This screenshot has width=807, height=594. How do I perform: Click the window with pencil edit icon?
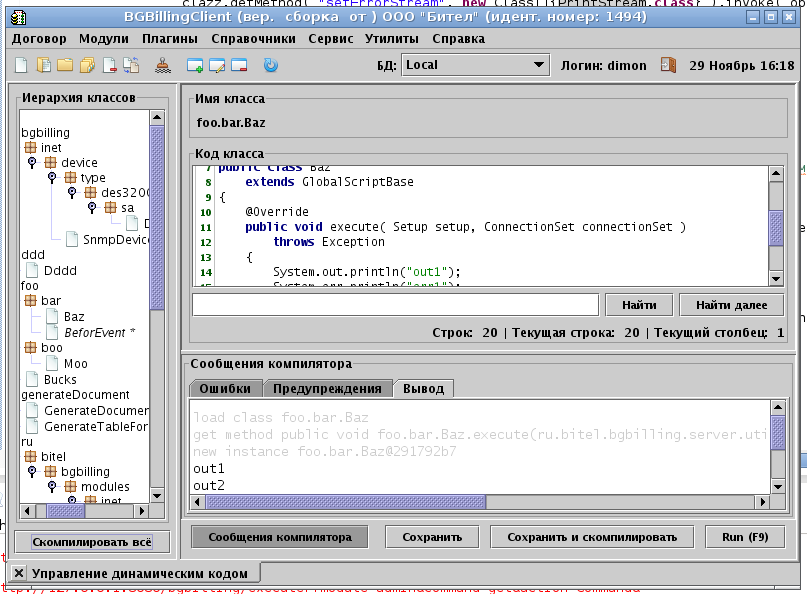(217, 66)
